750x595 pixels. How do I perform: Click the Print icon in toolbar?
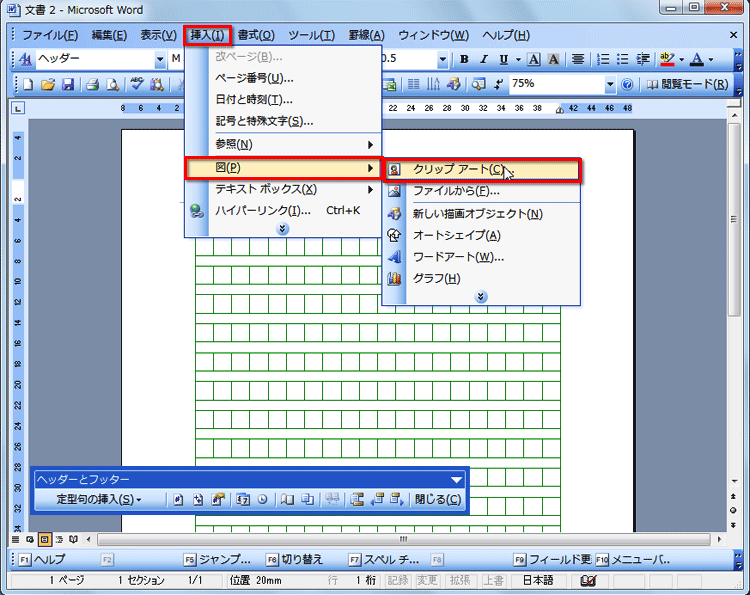pos(92,85)
